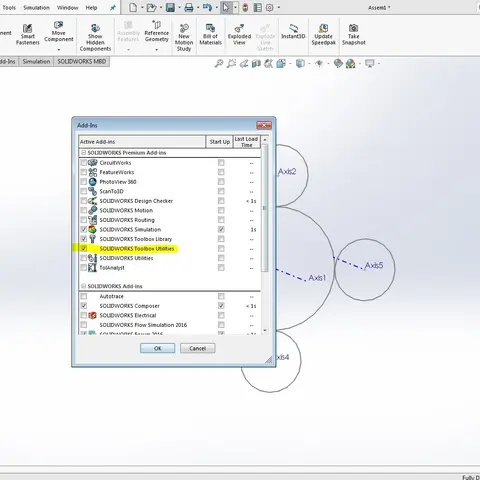480x480 pixels.
Task: Click the File Properties icon
Action: [x=257, y=7]
